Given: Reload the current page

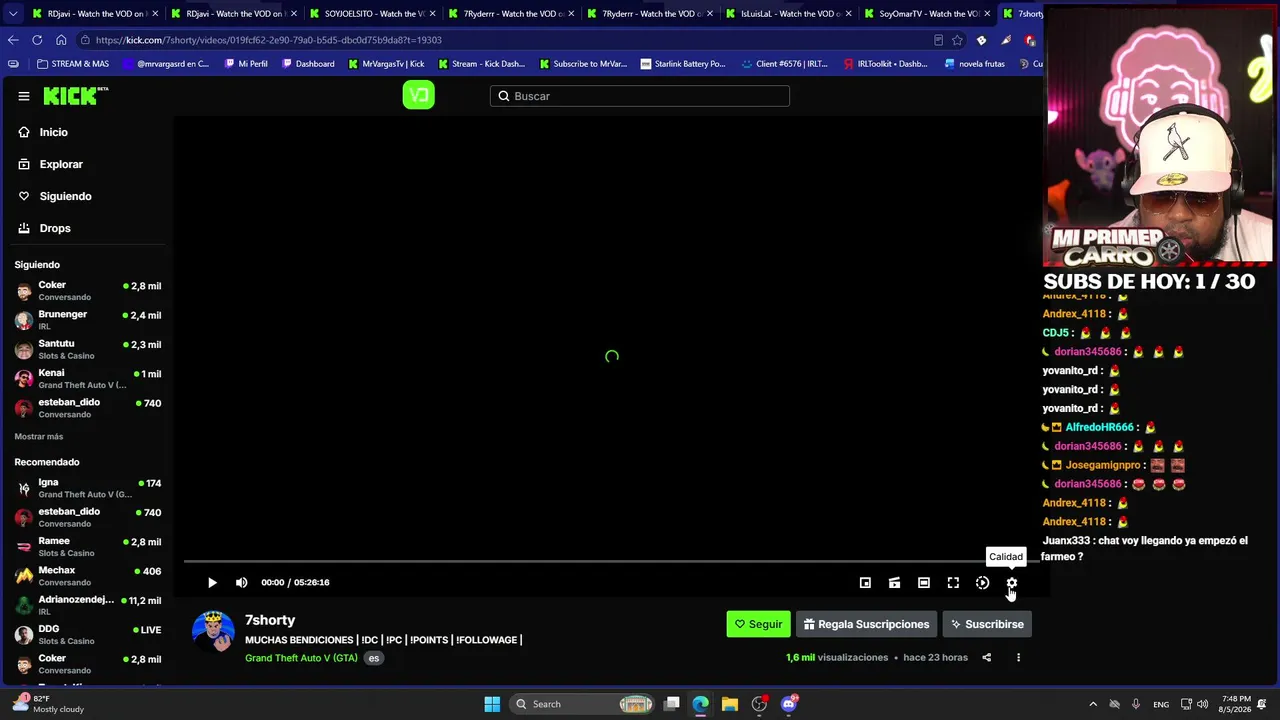Looking at the screenshot, I should point(37,40).
